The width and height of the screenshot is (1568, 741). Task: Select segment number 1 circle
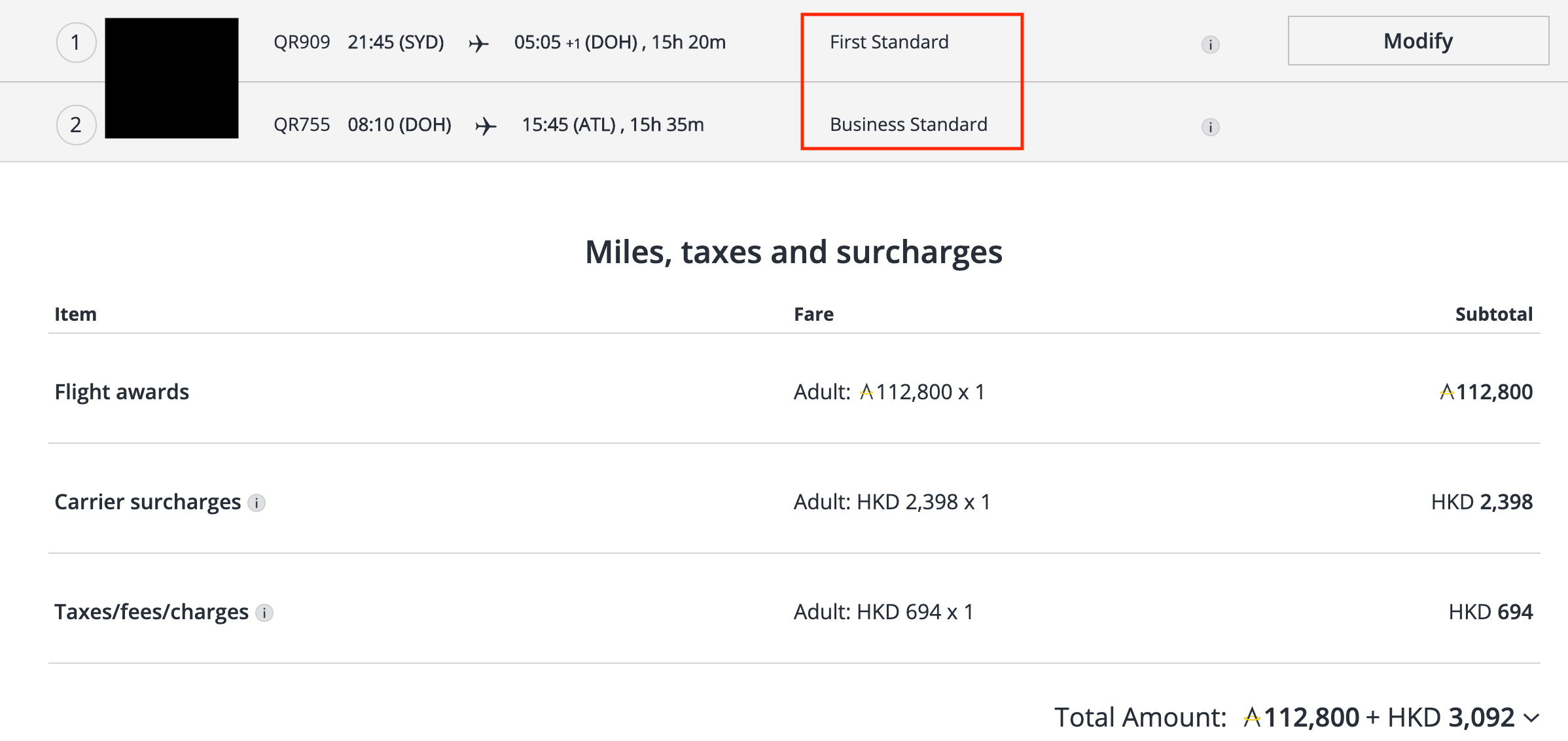(76, 43)
